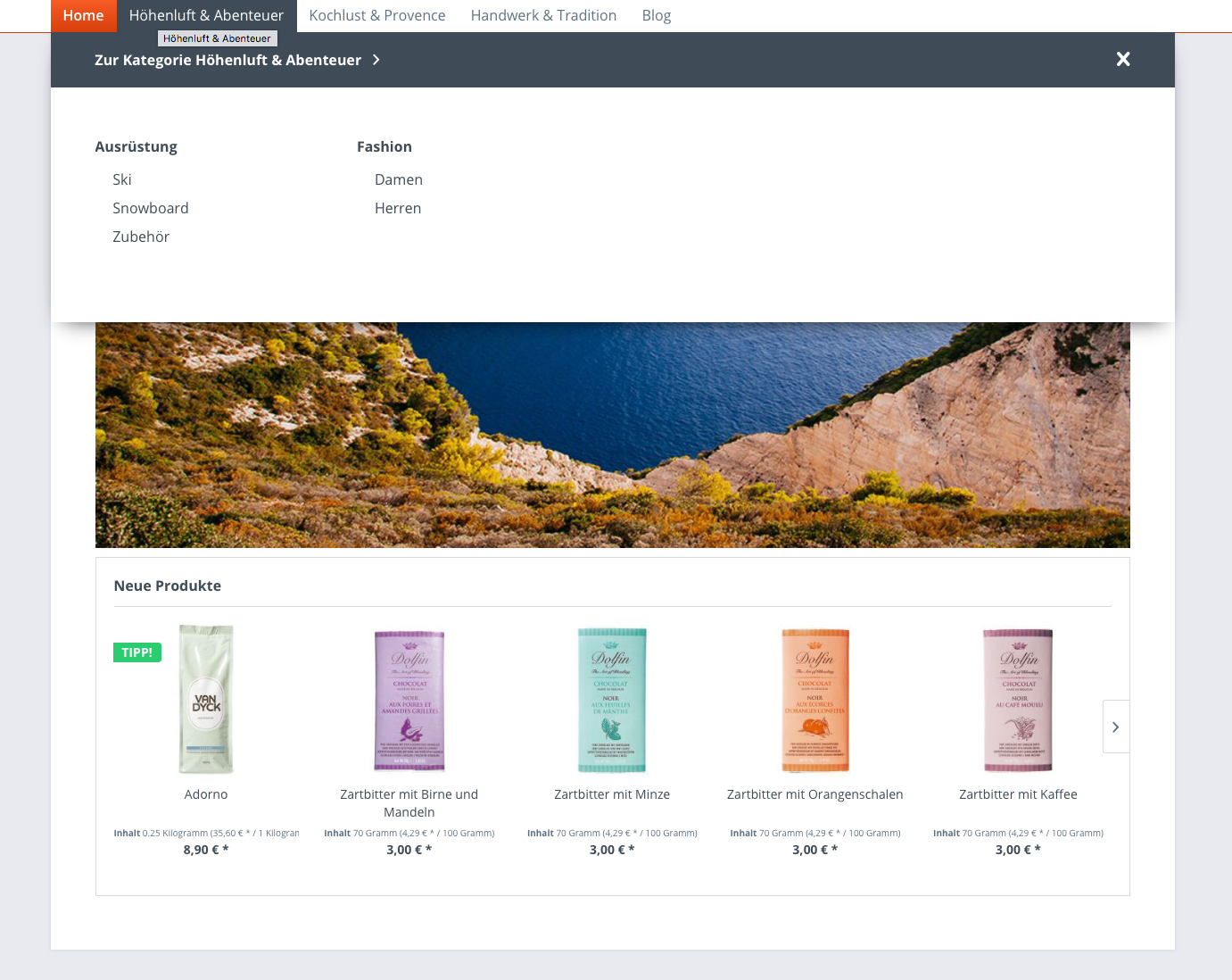Click Zartbitter mit Birne und Mandeln title
This screenshot has height=980, width=1232.
tap(409, 803)
